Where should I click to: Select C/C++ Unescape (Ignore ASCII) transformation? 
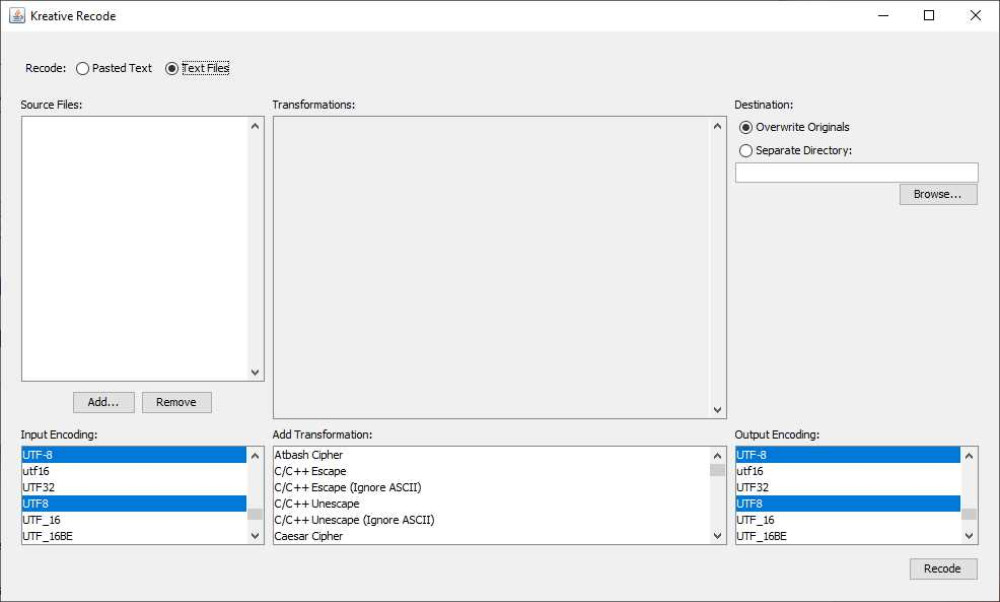(491, 520)
